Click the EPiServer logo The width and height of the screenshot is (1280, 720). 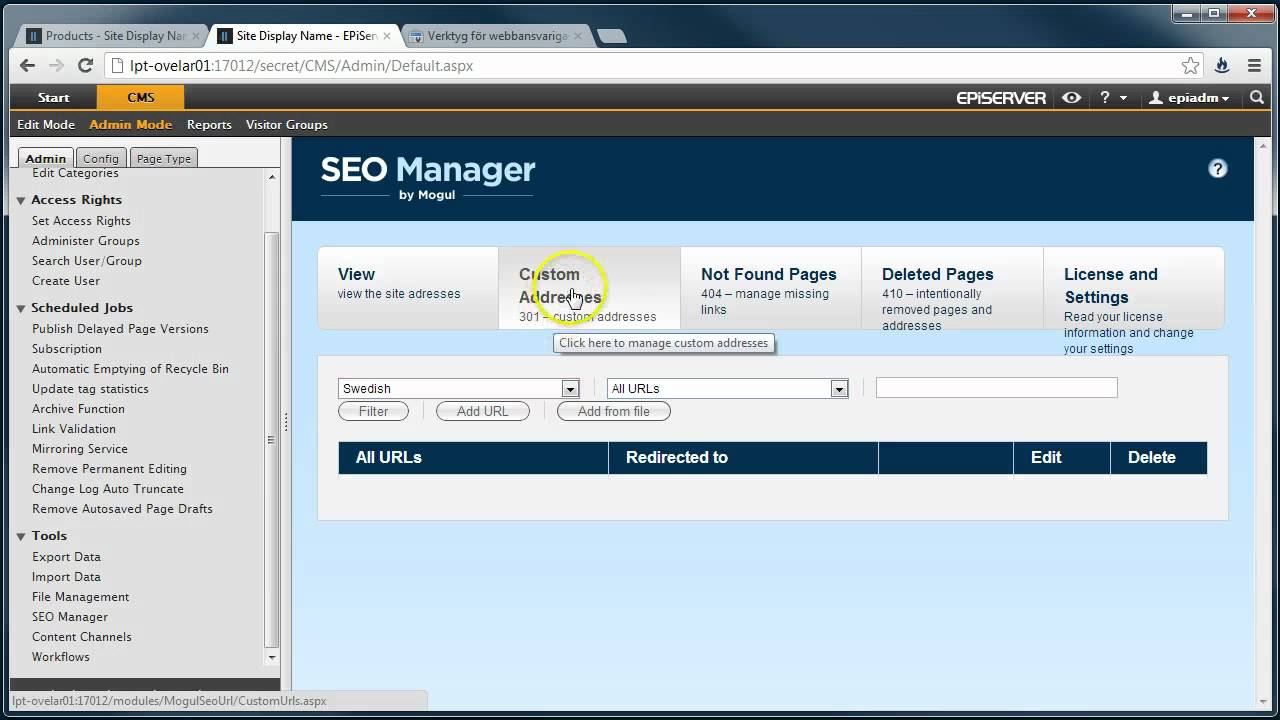1001,98
